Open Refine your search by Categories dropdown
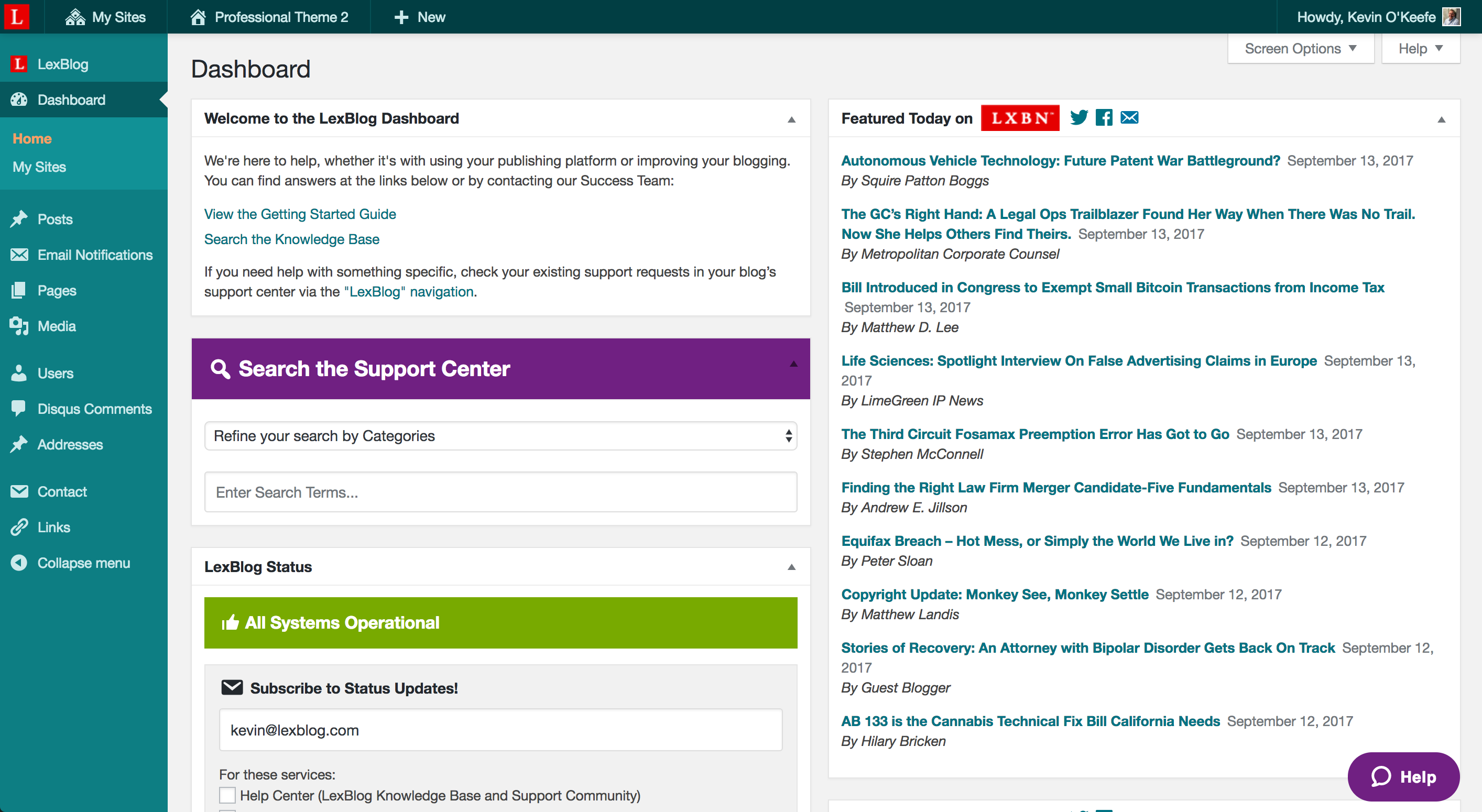 (x=500, y=436)
